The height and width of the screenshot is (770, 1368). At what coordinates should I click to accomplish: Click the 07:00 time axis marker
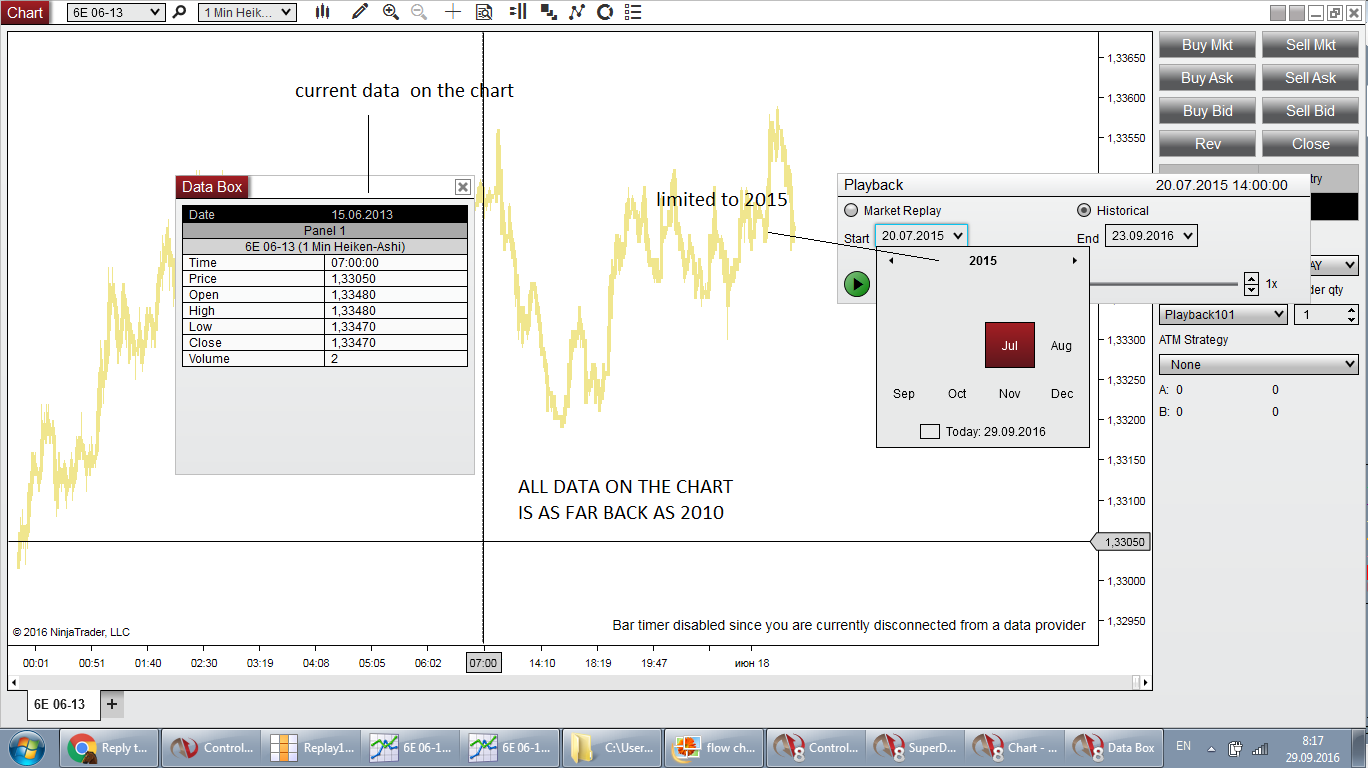483,663
